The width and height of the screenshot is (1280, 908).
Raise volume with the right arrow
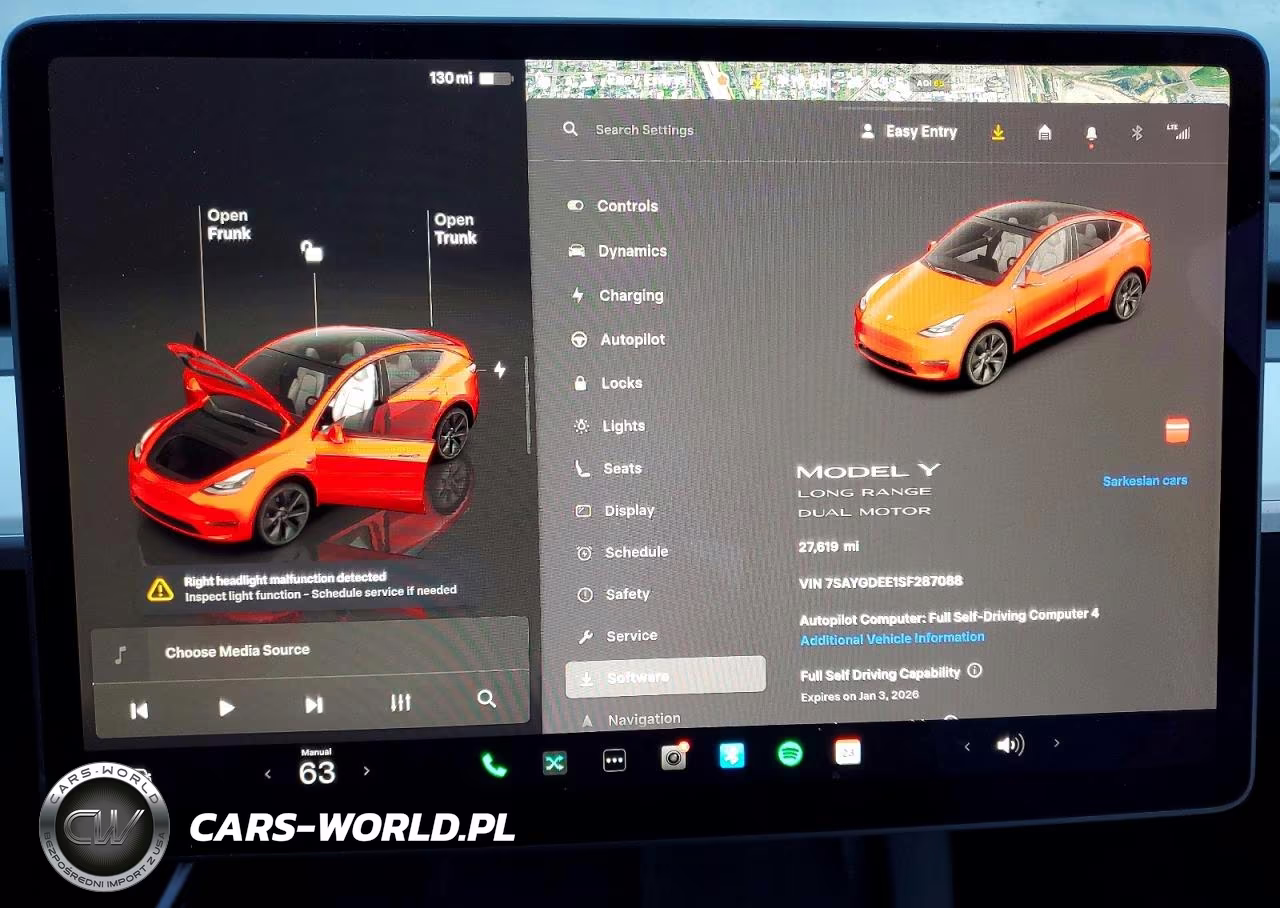tap(1056, 743)
